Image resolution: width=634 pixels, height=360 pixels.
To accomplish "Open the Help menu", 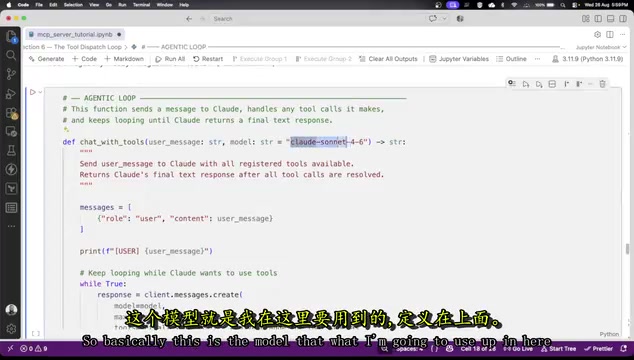I will (184, 5).
